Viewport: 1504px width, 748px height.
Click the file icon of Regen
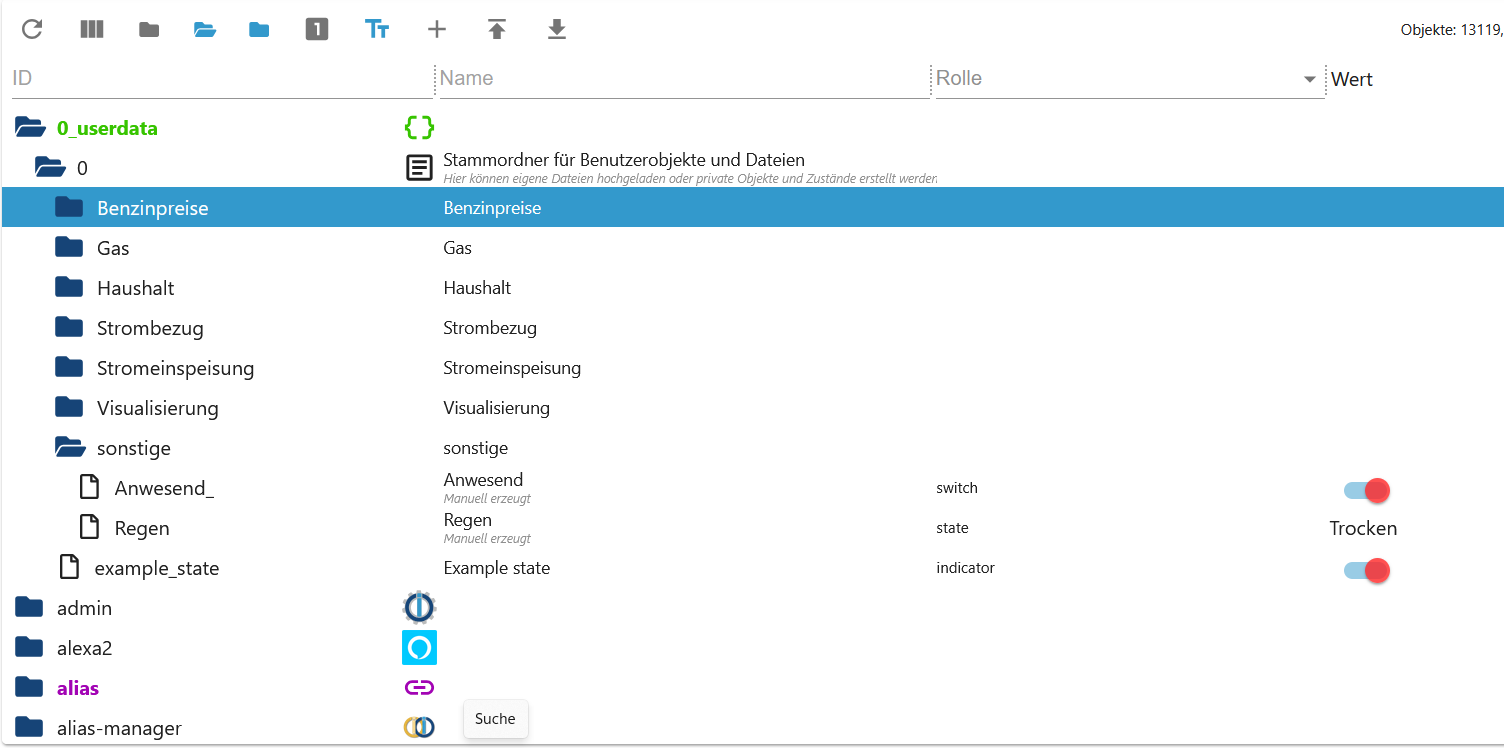click(x=90, y=527)
